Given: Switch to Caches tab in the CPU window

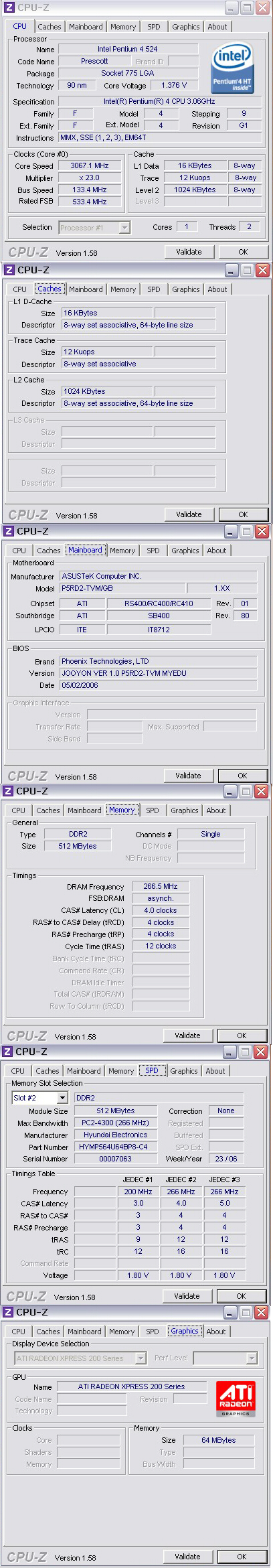Looking at the screenshot, I should tap(50, 27).
